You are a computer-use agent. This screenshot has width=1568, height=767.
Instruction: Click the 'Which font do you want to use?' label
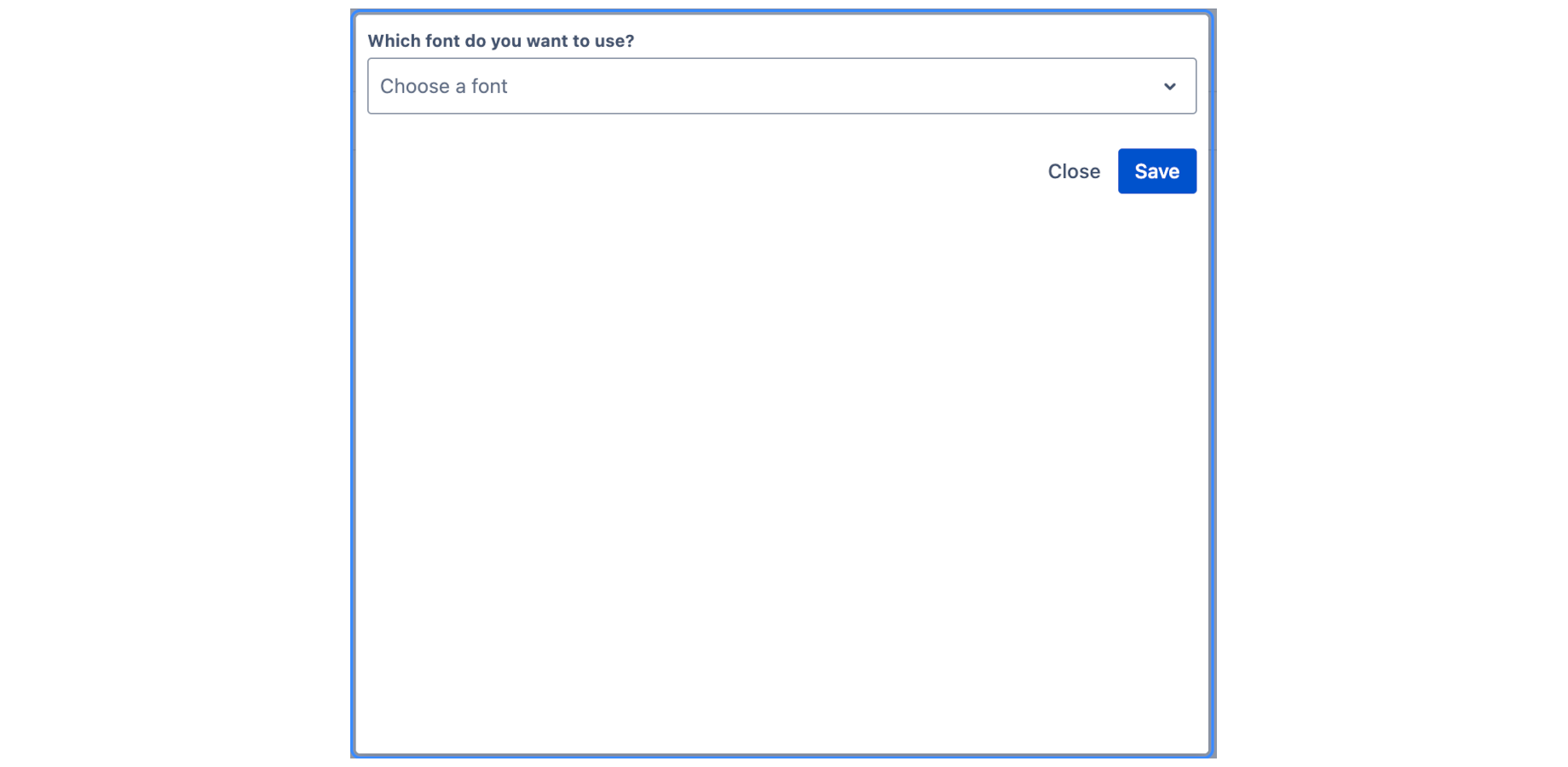pyautogui.click(x=500, y=41)
